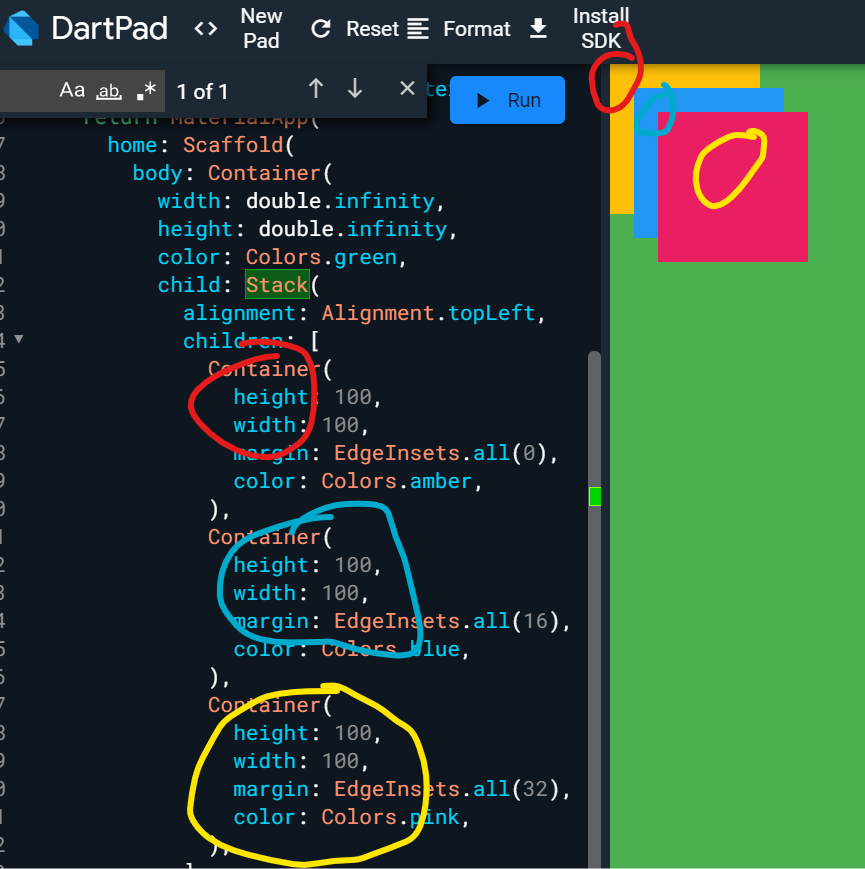865x869 pixels.
Task: Click the code brackets icon beside New Pad
Action: pyautogui.click(x=206, y=28)
